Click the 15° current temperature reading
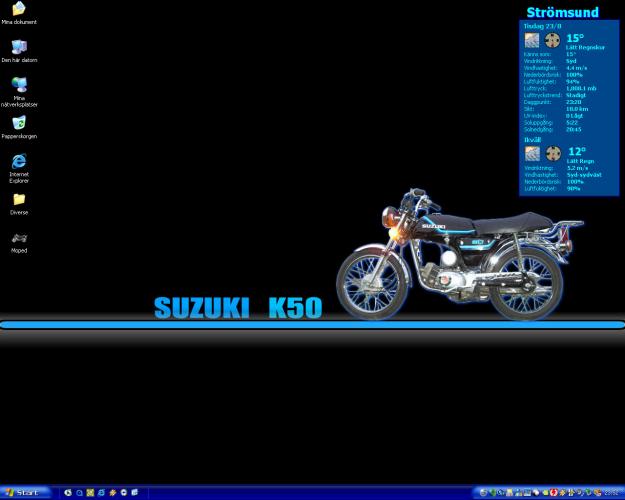This screenshot has height=500, width=625. pyautogui.click(x=575, y=38)
